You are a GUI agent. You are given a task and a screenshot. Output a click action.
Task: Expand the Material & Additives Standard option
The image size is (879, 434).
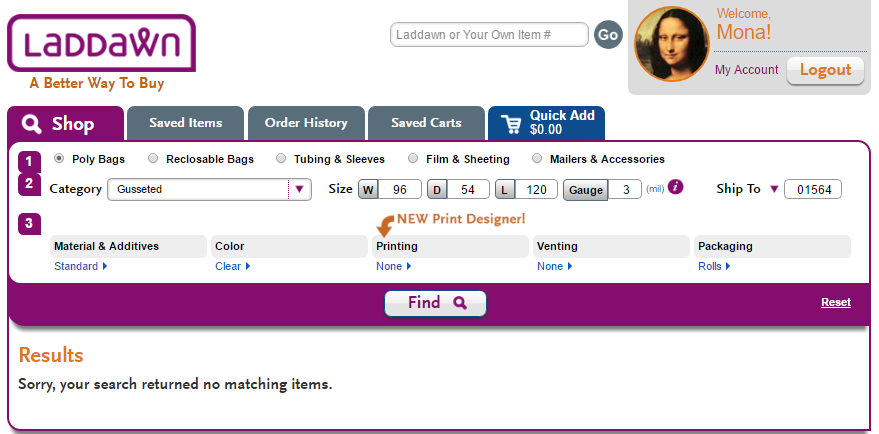(81, 266)
